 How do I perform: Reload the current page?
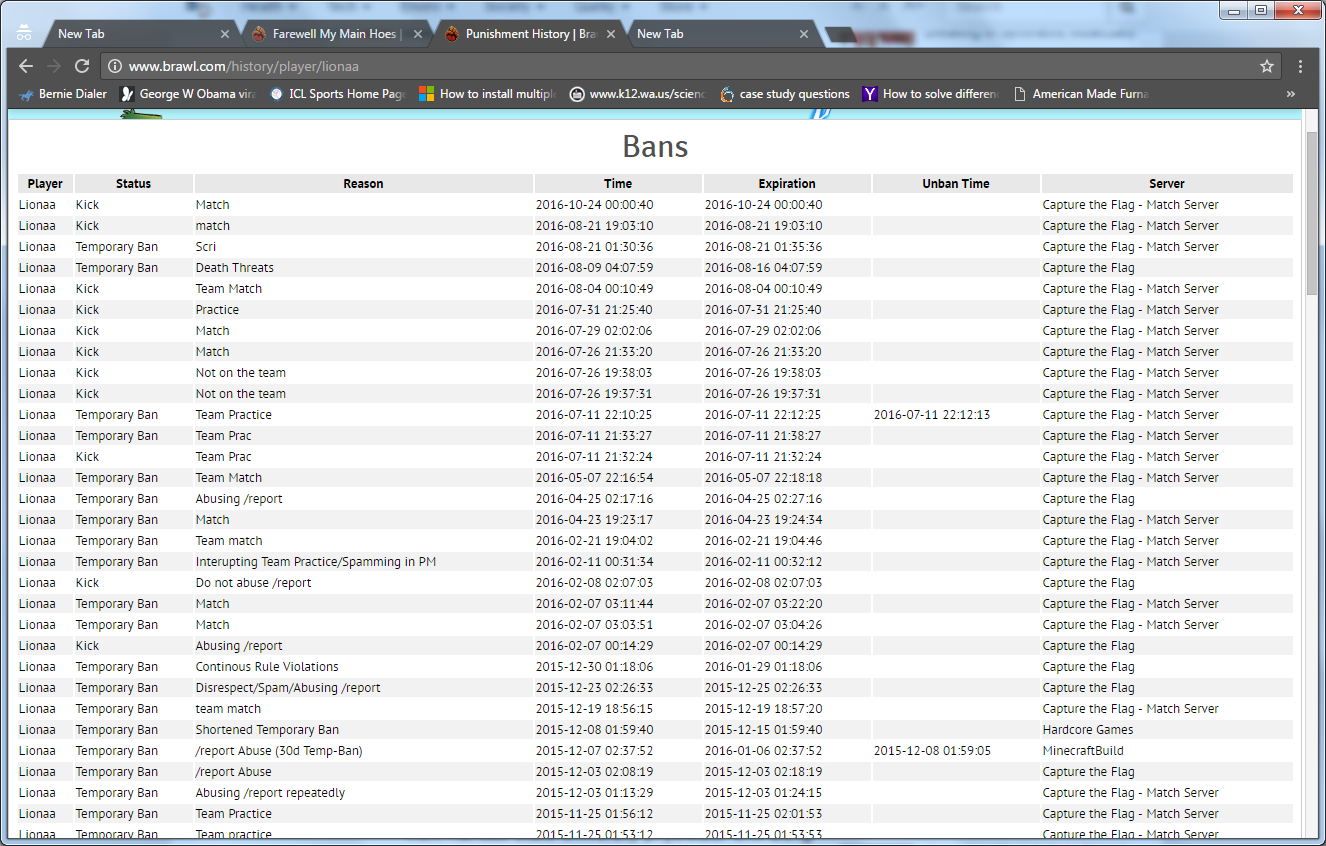(82, 66)
